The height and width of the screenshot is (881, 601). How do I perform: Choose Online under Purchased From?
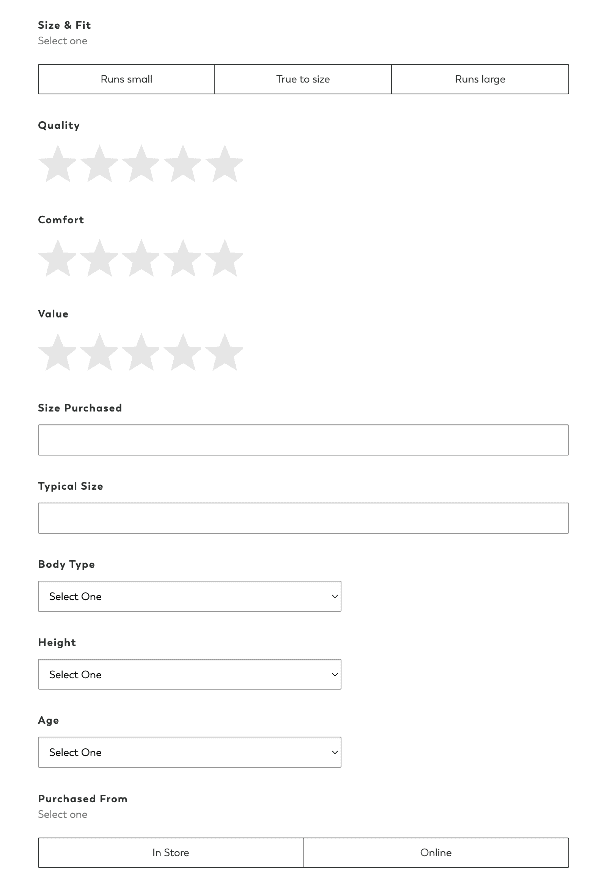(x=436, y=853)
